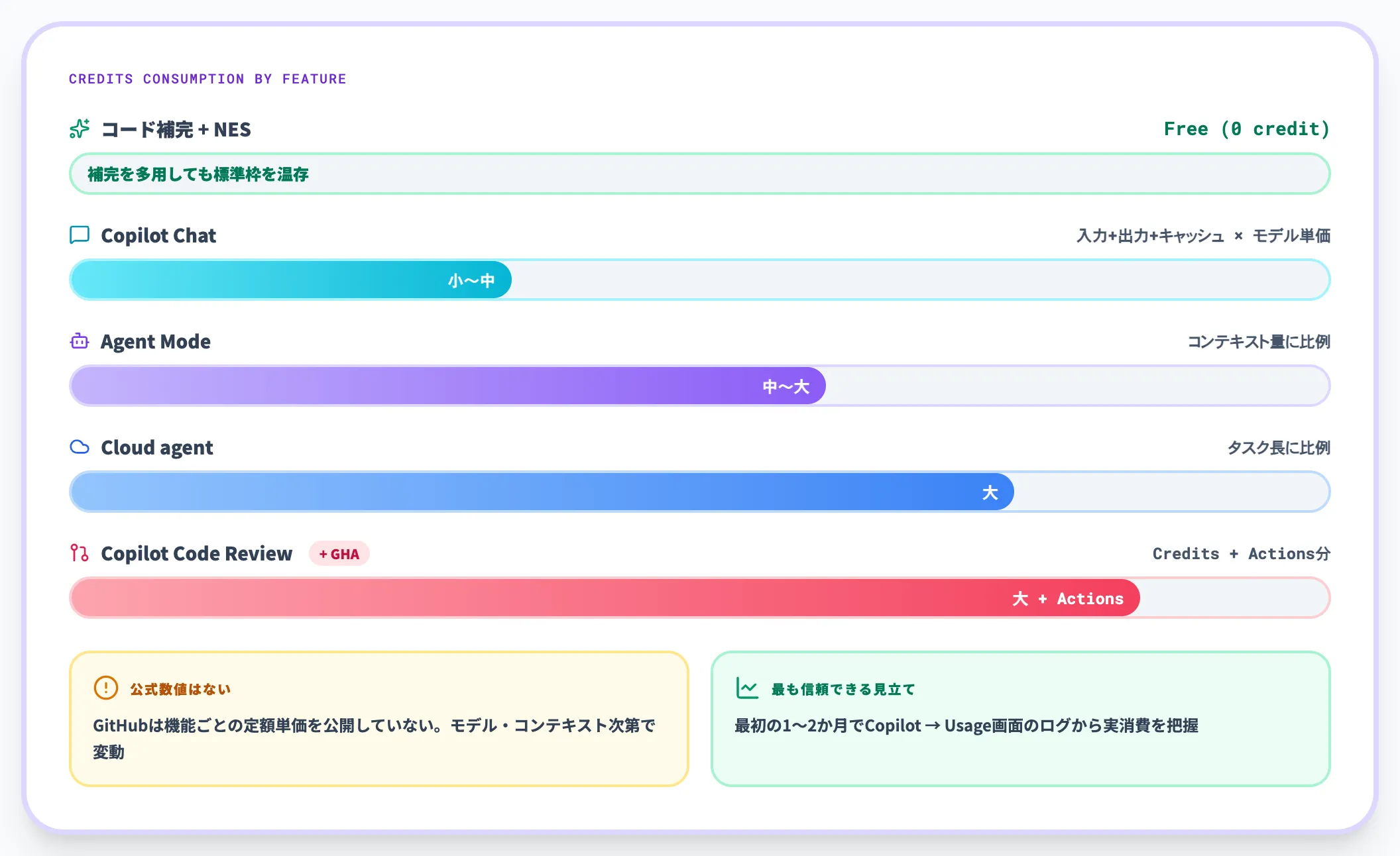
Task: Click the cloud icon beside Cloud agent
Action: click(x=80, y=447)
